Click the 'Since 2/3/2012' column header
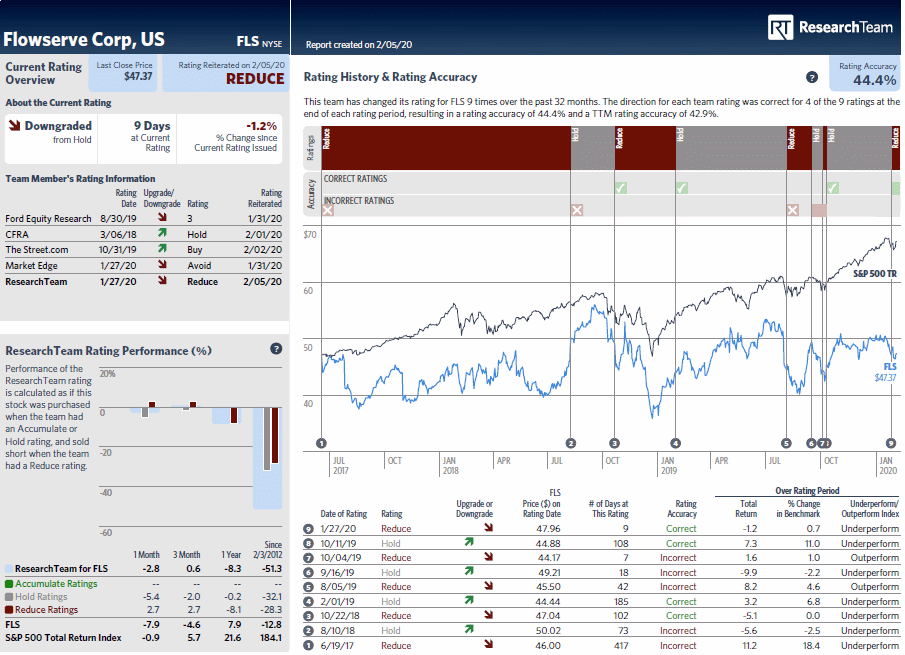905x655 pixels. point(267,549)
